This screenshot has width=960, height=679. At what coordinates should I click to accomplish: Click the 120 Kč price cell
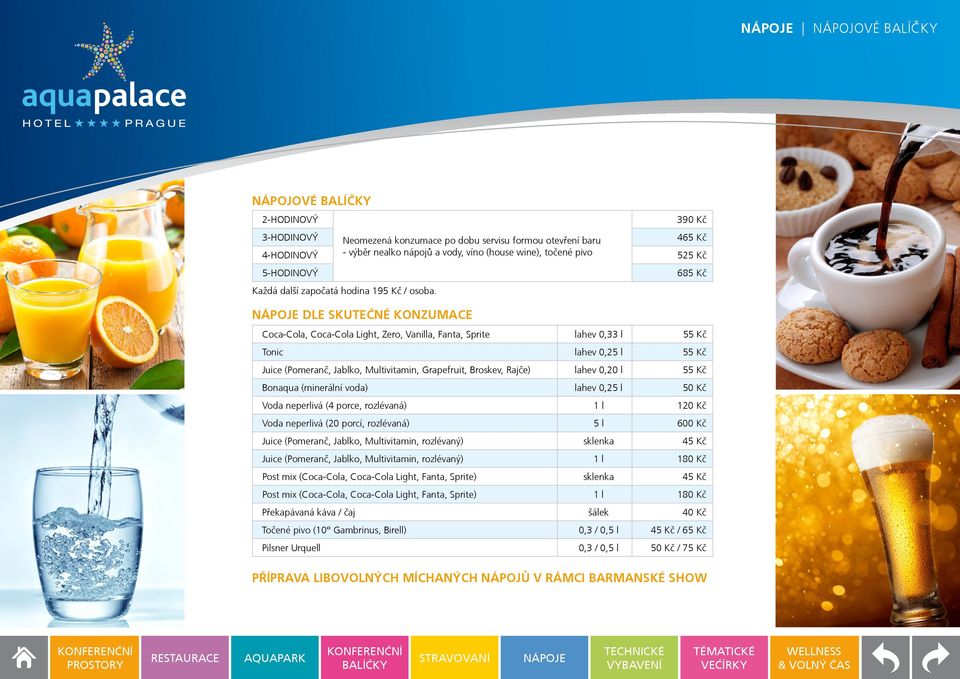[672, 405]
